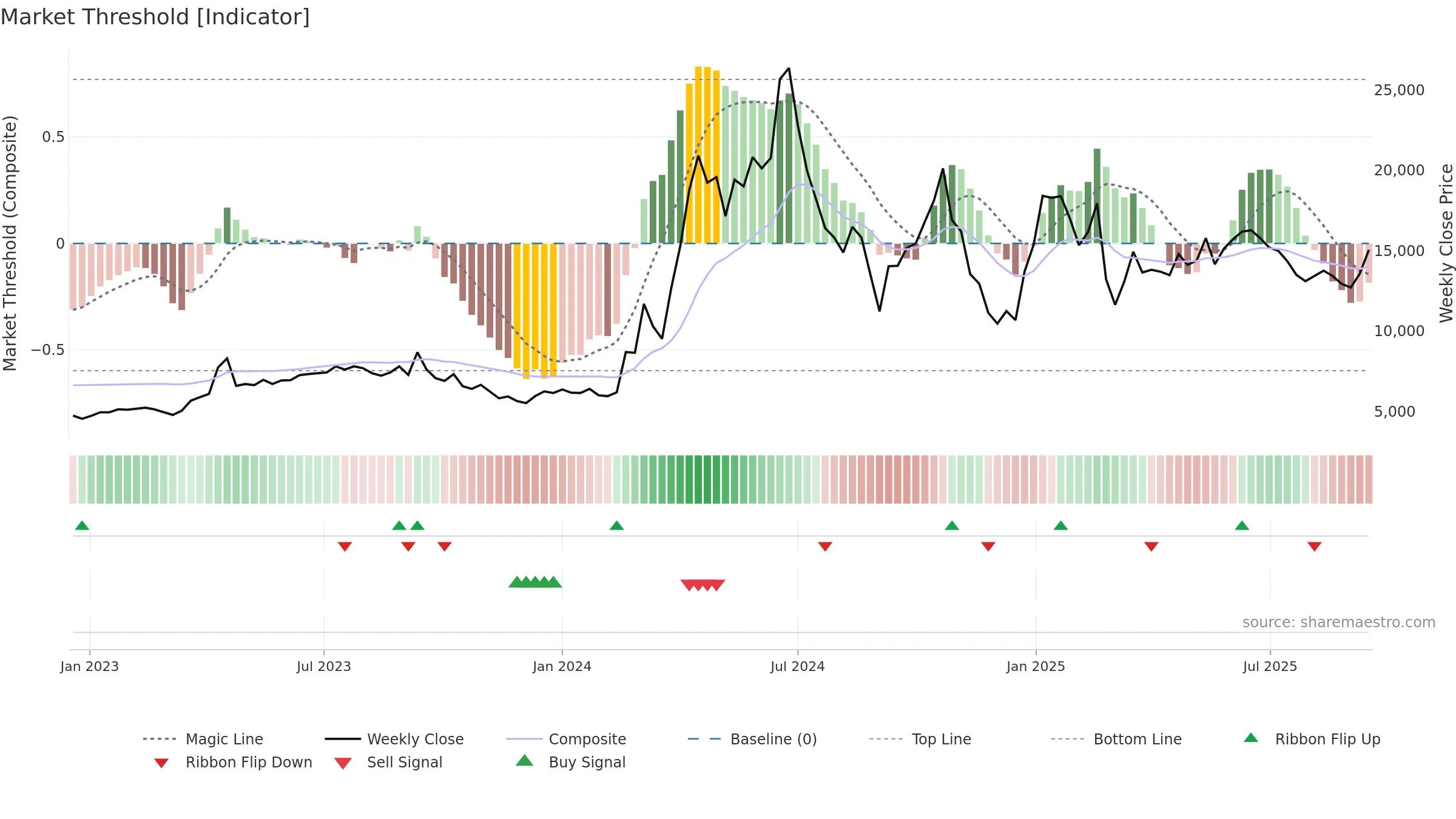Viewport: 1456px width, 819px height.
Task: Click the darkest green ribbon segment
Action: click(698, 479)
